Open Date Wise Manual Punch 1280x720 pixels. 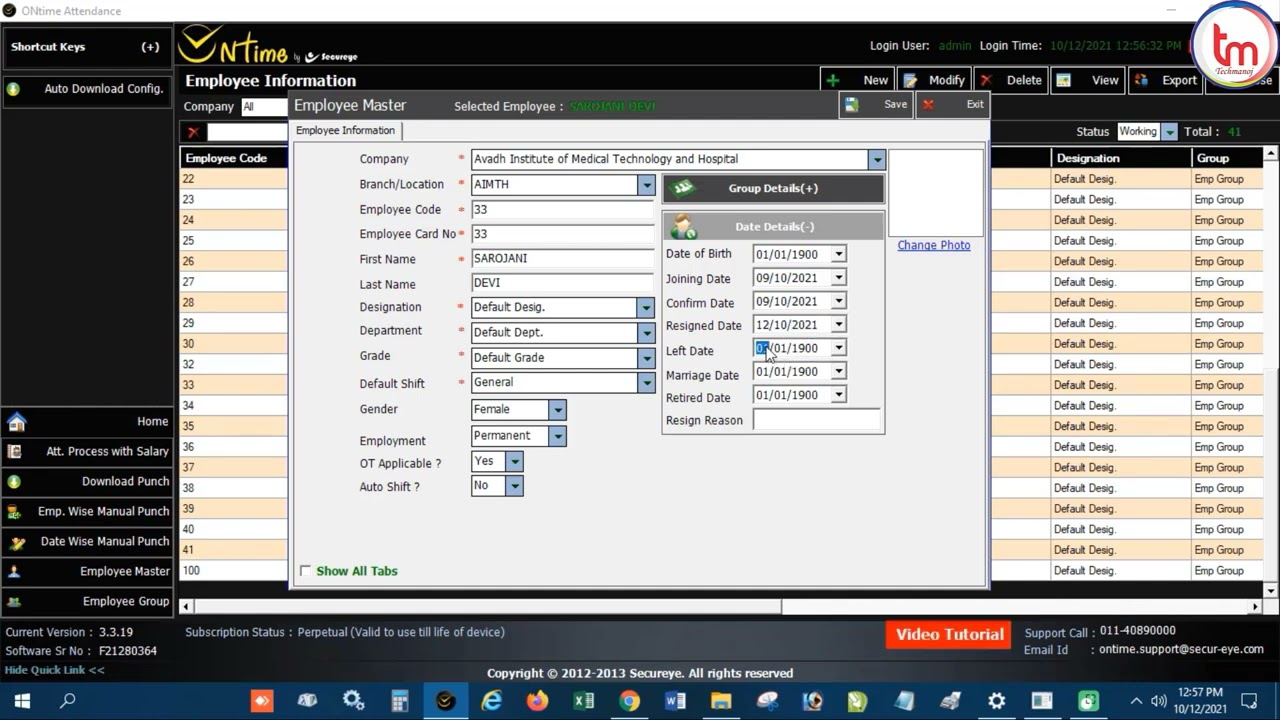point(87,542)
